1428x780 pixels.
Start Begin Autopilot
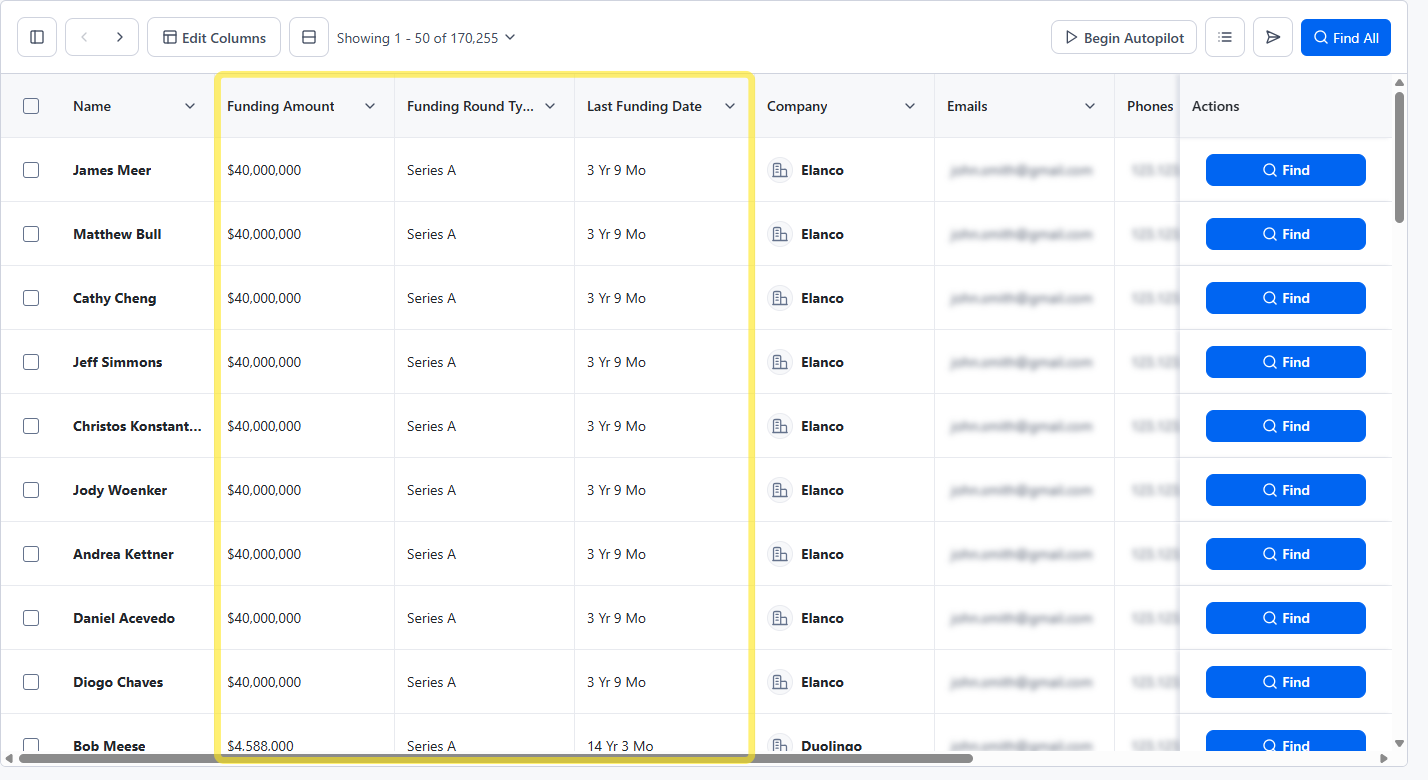pos(1124,38)
